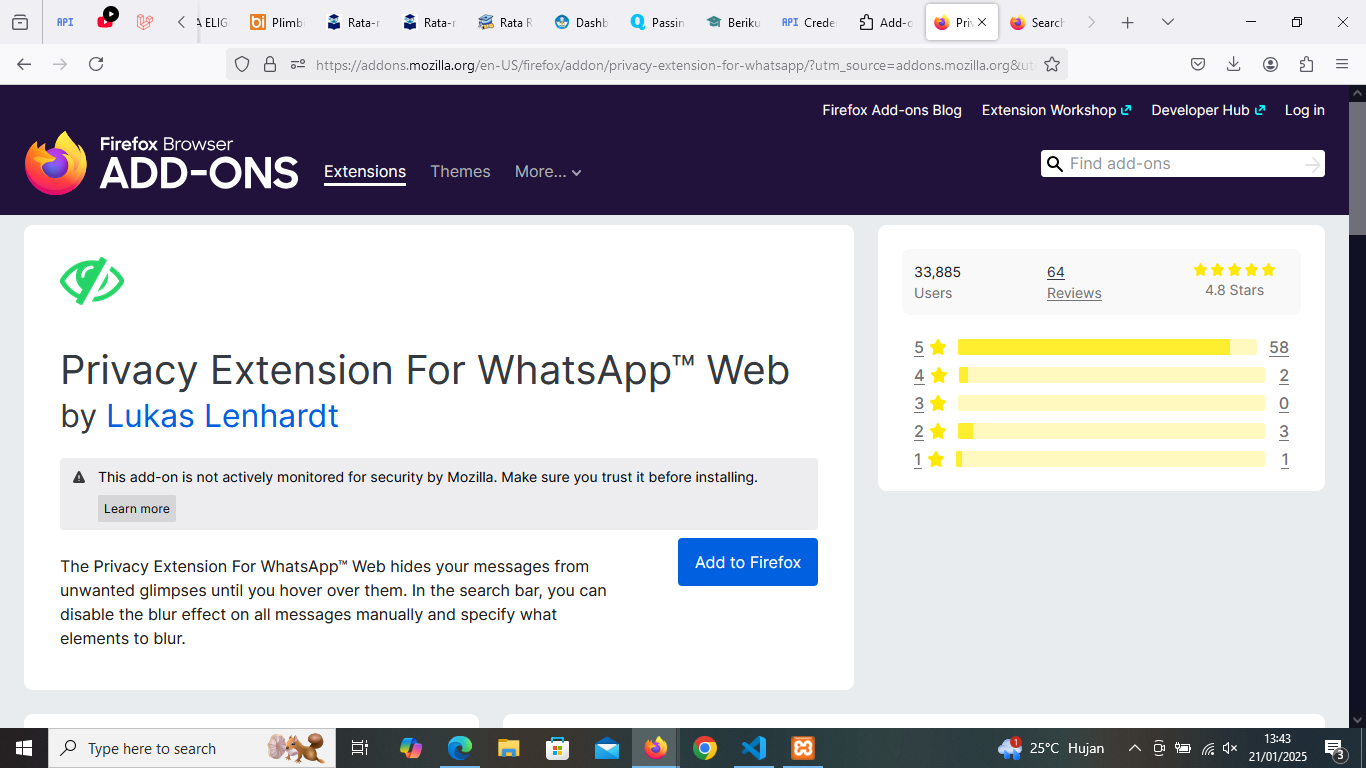Open site permissions icon in address bar
The height and width of the screenshot is (768, 1366).
[x=297, y=64]
